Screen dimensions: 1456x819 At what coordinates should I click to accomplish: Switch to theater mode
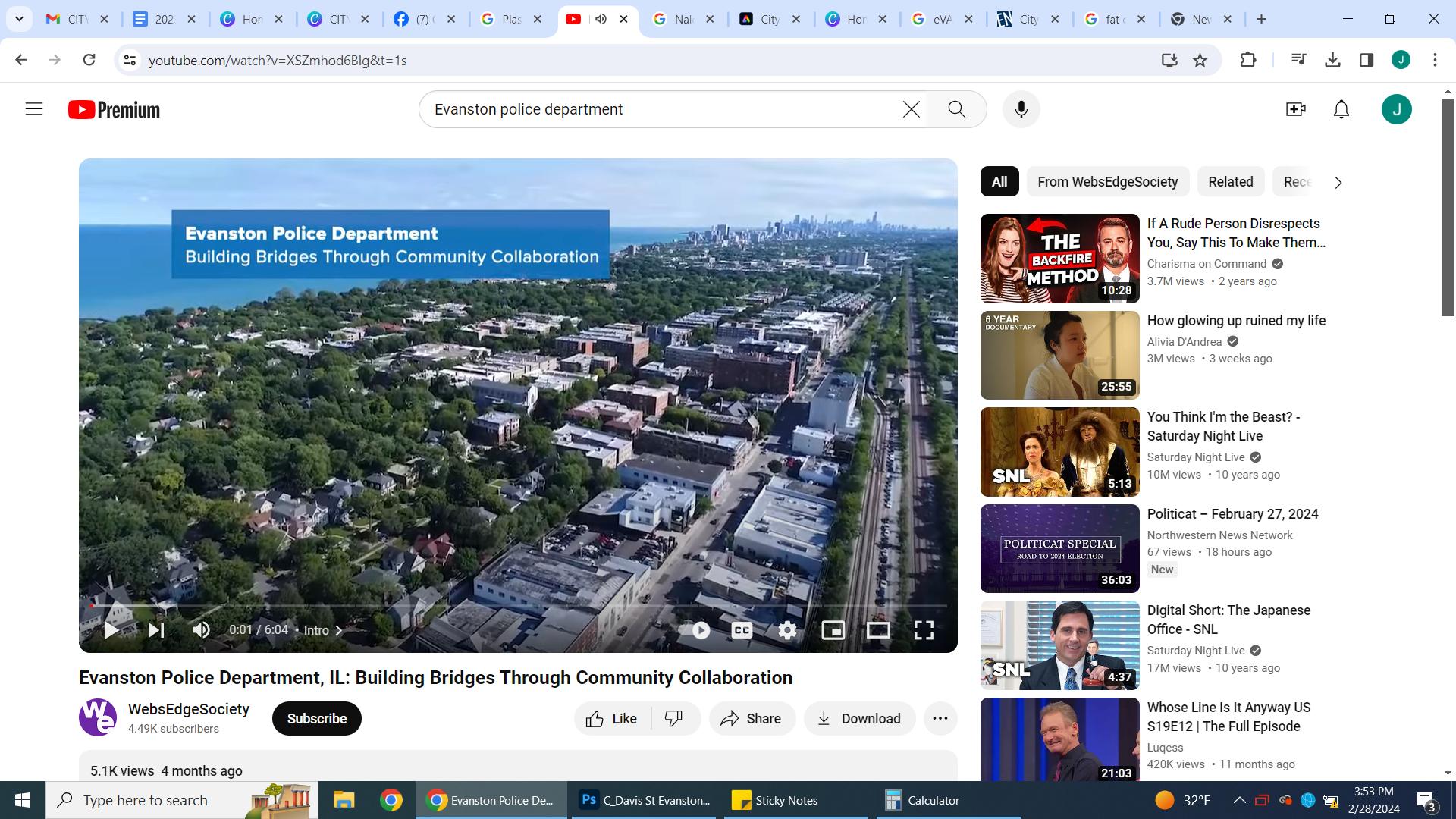[x=878, y=630]
